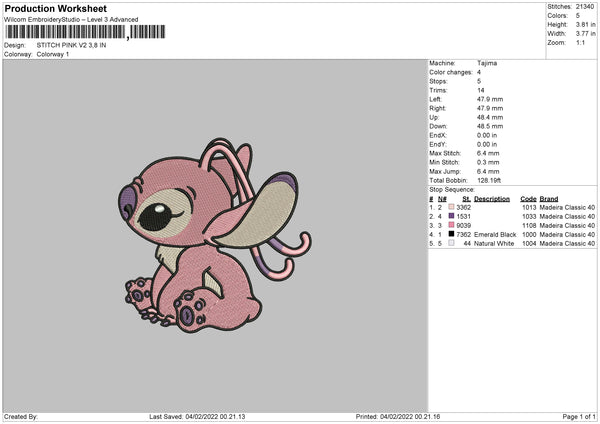This screenshot has width=600, height=424.
Task: Click the Down value 48.5 mm
Action: 490,126
